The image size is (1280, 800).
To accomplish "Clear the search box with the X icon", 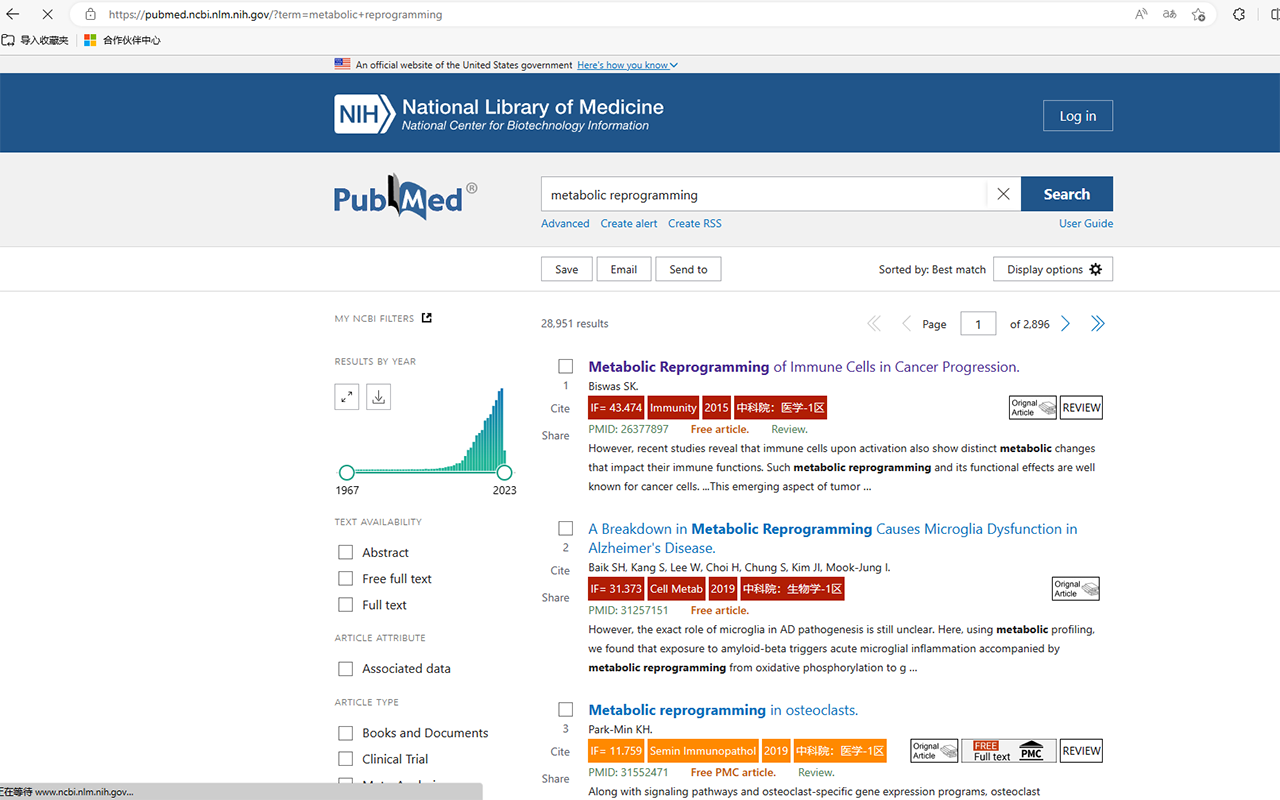I will click(x=1003, y=194).
